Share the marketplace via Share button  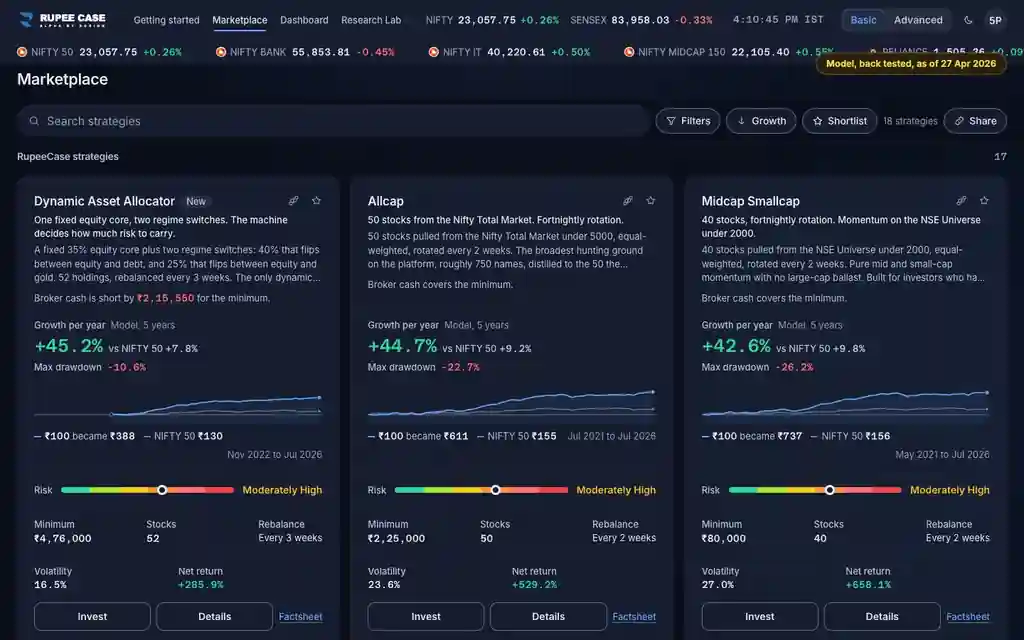tap(975, 121)
